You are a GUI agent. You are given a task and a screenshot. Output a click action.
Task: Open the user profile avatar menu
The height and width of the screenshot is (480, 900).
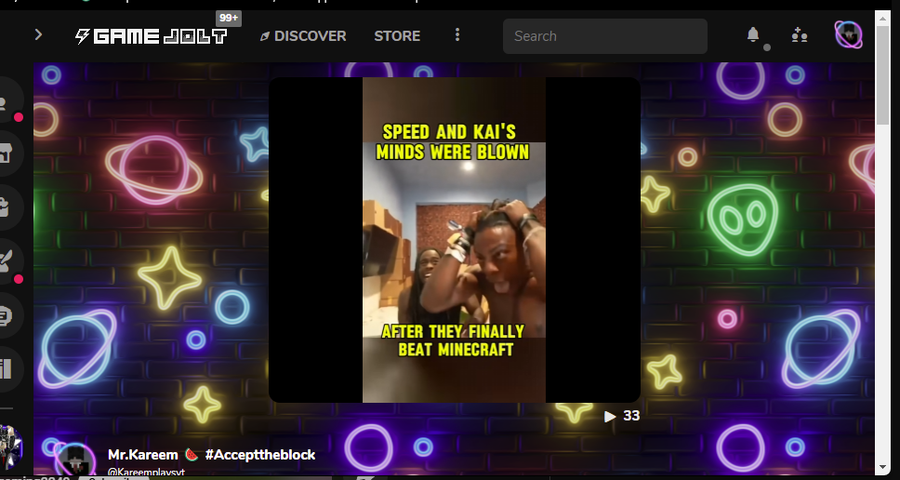(848, 35)
